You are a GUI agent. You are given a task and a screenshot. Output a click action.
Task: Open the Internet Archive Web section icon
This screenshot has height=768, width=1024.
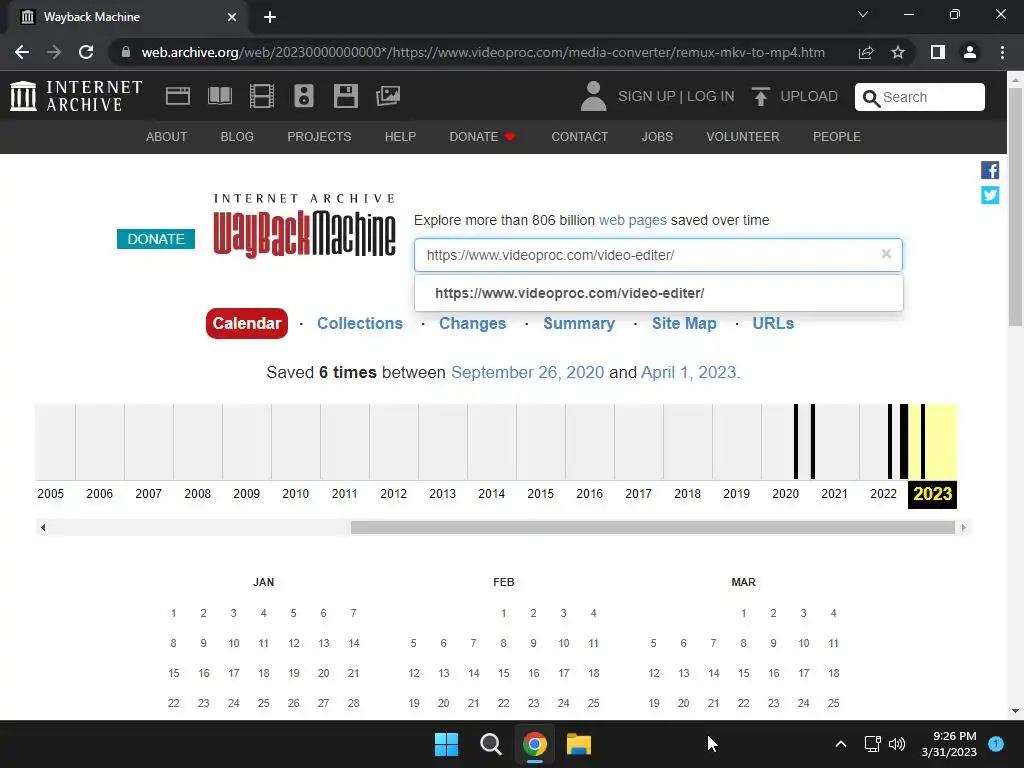[x=178, y=96]
